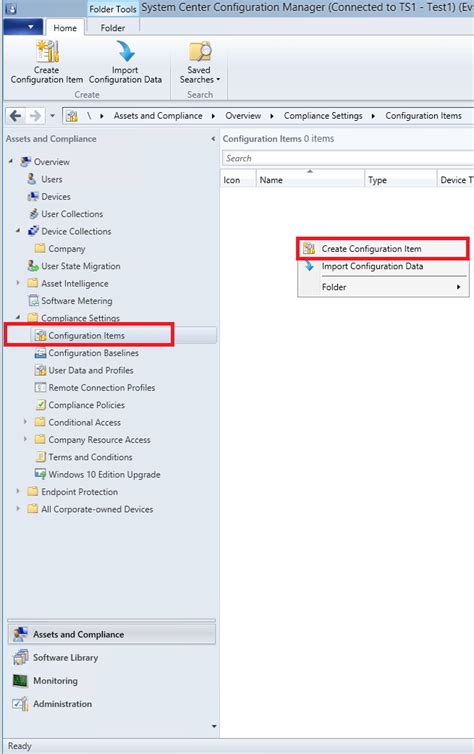This screenshot has height=754, width=474.
Task: Open the blue application menu dropdown
Action: click(23, 27)
